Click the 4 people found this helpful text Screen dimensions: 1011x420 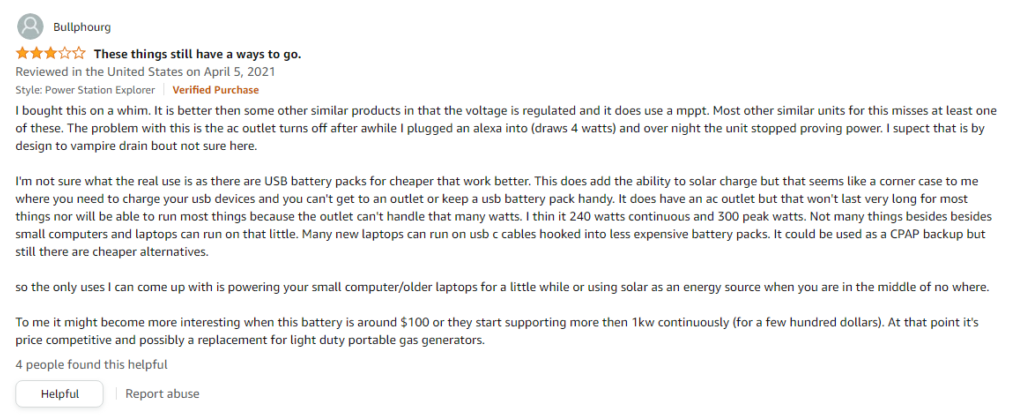92,365
